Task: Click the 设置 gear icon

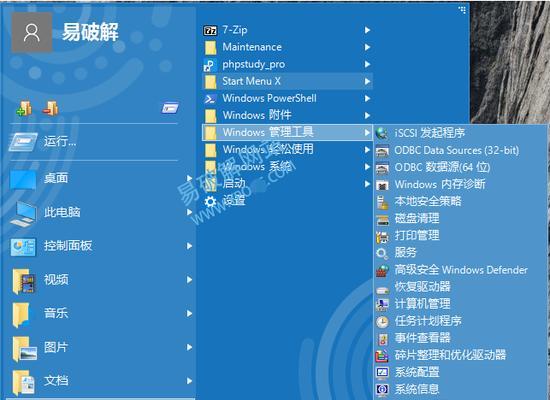Action: pyautogui.click(x=210, y=201)
